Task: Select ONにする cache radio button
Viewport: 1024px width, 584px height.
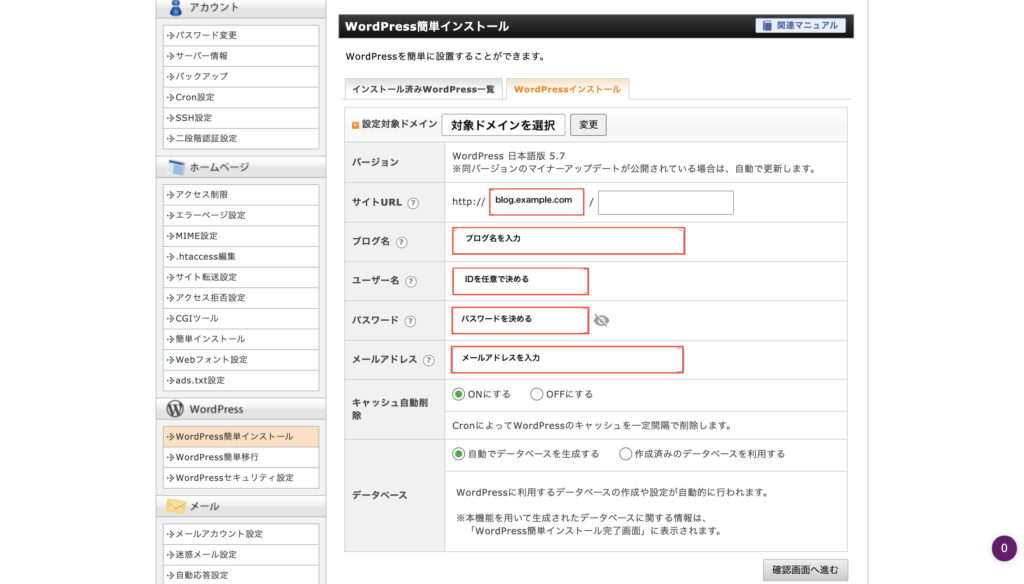Action: point(458,394)
